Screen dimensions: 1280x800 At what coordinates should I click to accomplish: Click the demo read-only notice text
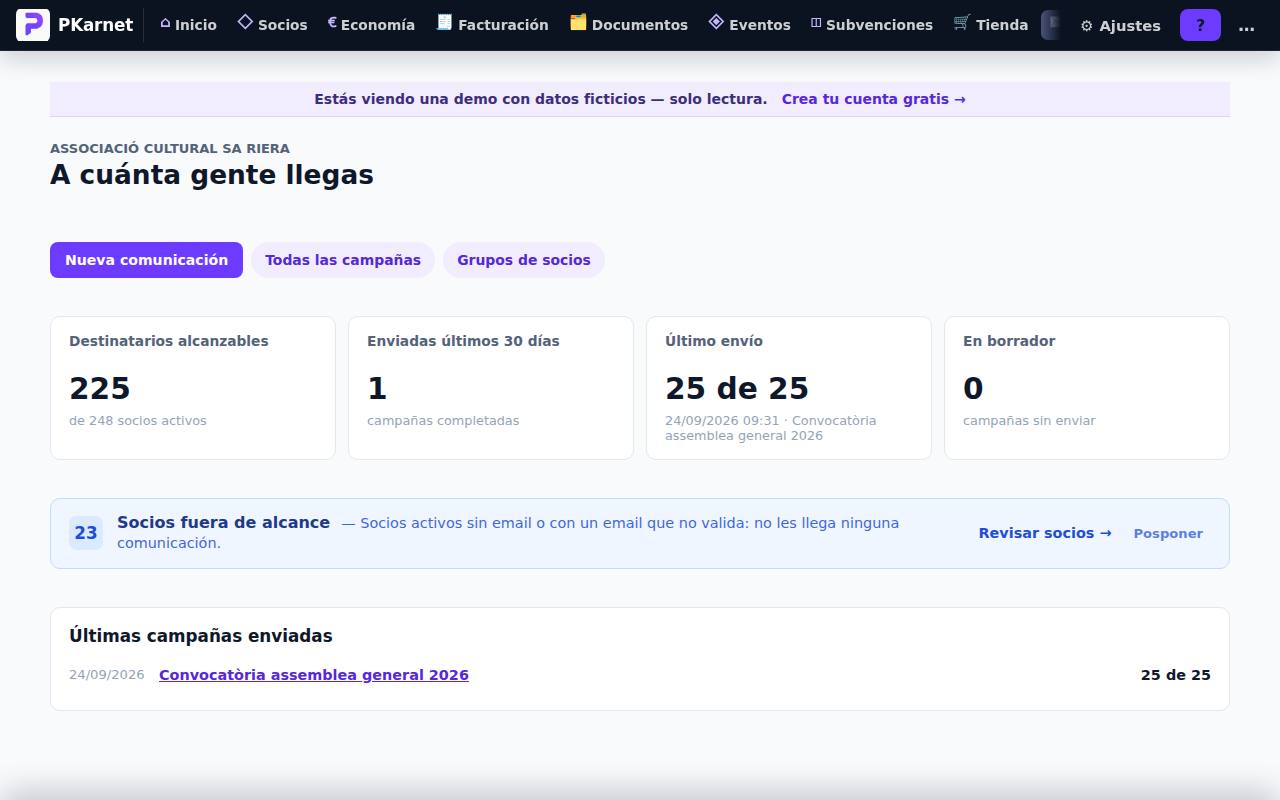point(541,99)
